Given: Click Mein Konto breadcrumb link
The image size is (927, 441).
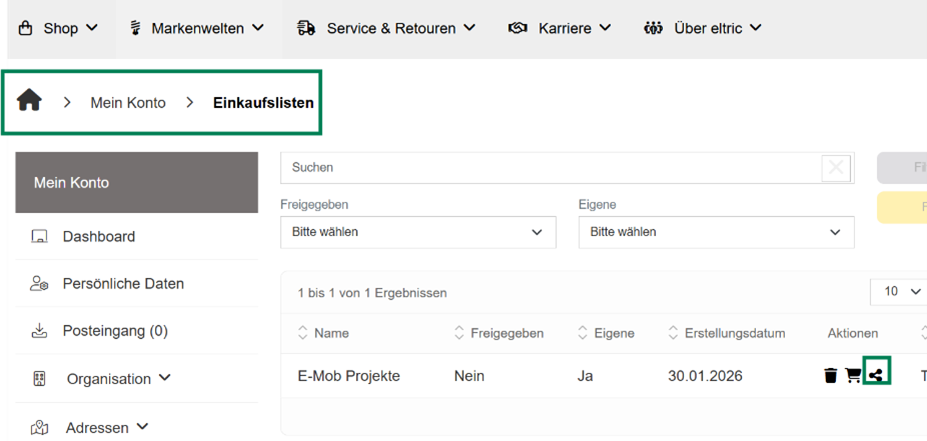Looking at the screenshot, I should point(128,103).
